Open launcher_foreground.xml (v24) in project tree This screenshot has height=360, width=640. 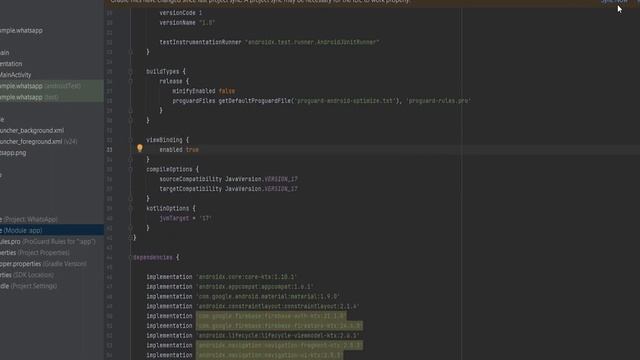tap(38, 142)
